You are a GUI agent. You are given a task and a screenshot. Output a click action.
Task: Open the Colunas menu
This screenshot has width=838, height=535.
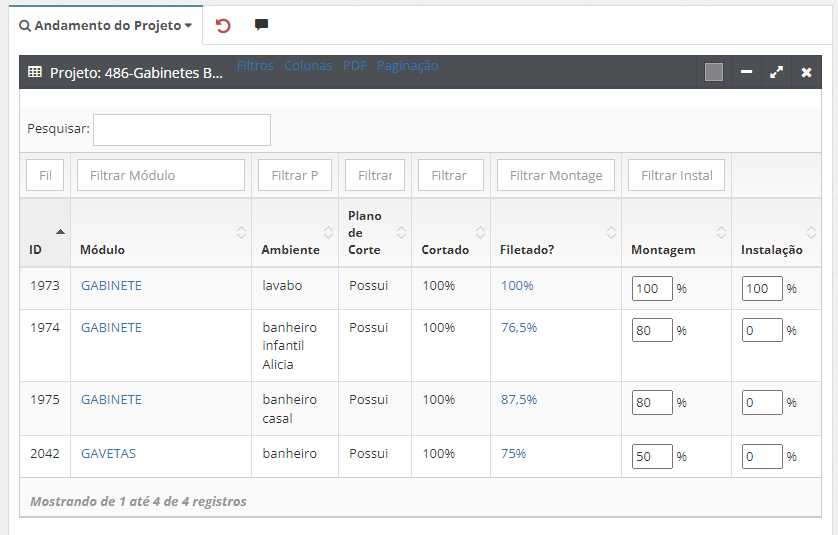click(308, 66)
